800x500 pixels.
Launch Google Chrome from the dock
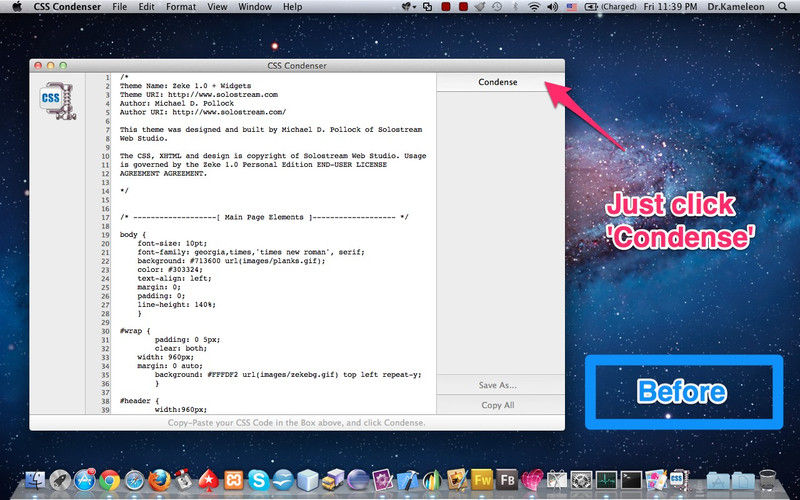[109, 481]
